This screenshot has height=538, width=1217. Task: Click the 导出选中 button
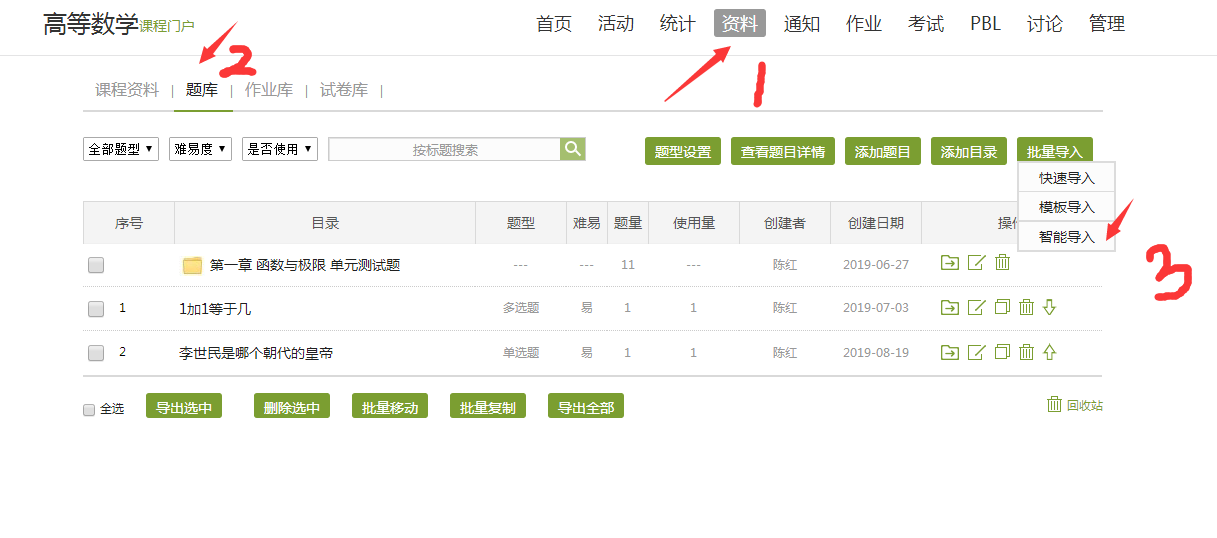[x=184, y=406]
